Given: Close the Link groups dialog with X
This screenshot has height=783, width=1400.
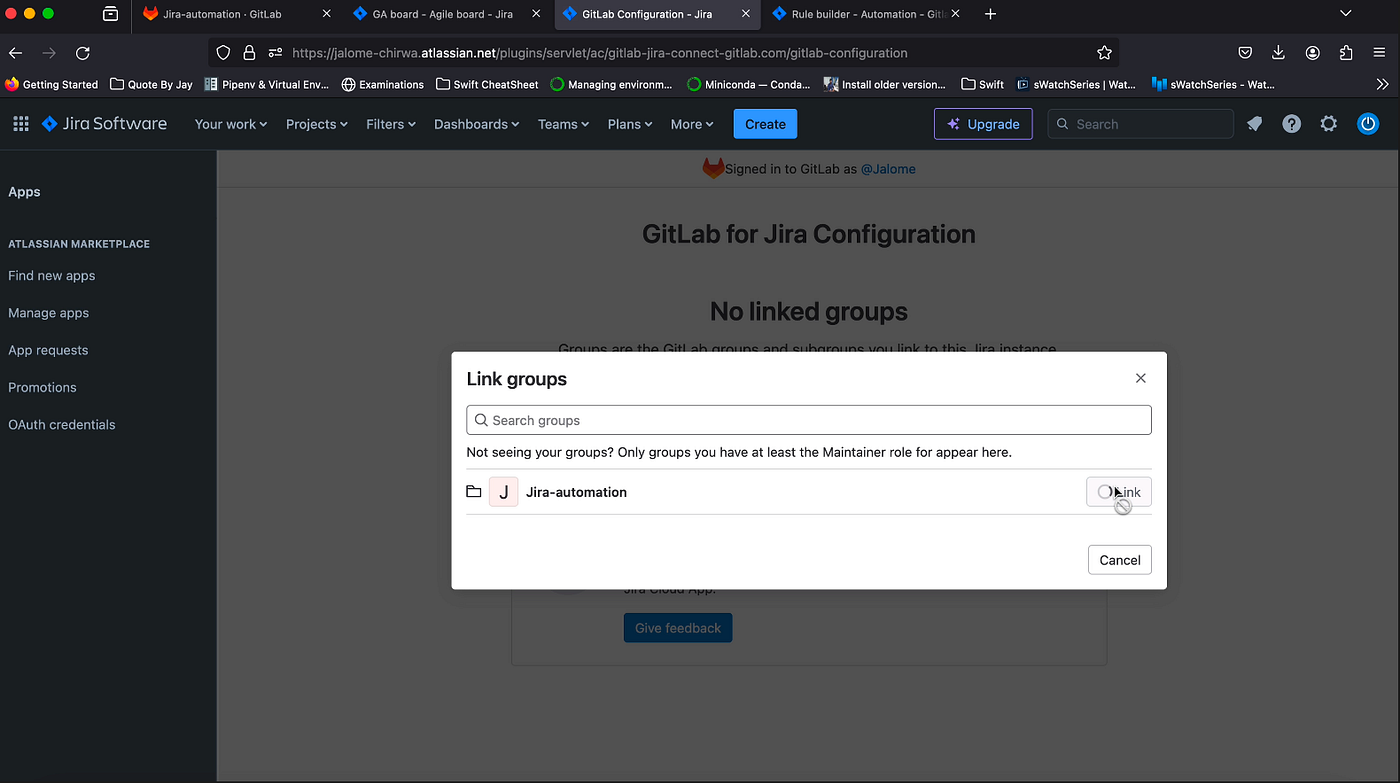Looking at the screenshot, I should click(1140, 378).
